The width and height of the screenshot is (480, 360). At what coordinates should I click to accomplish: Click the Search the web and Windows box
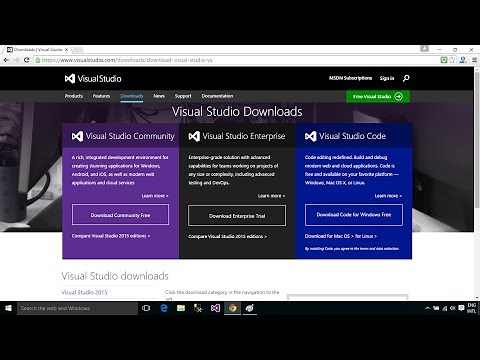point(77,308)
